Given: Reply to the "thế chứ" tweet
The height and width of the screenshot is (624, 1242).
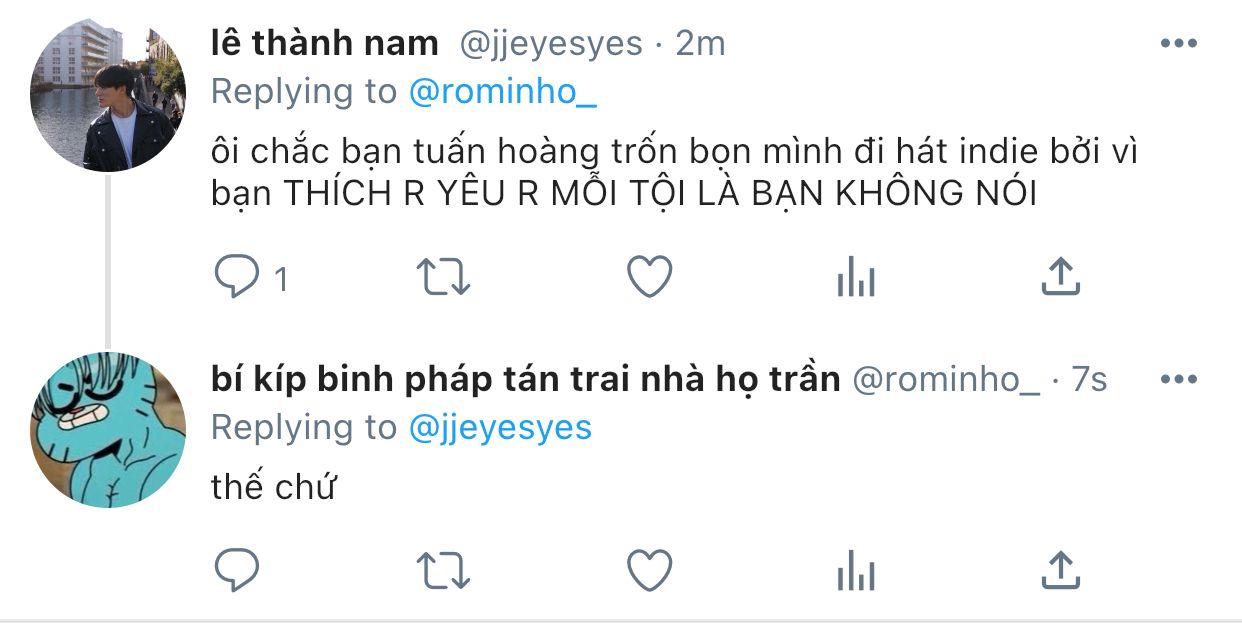Looking at the screenshot, I should click(238, 571).
